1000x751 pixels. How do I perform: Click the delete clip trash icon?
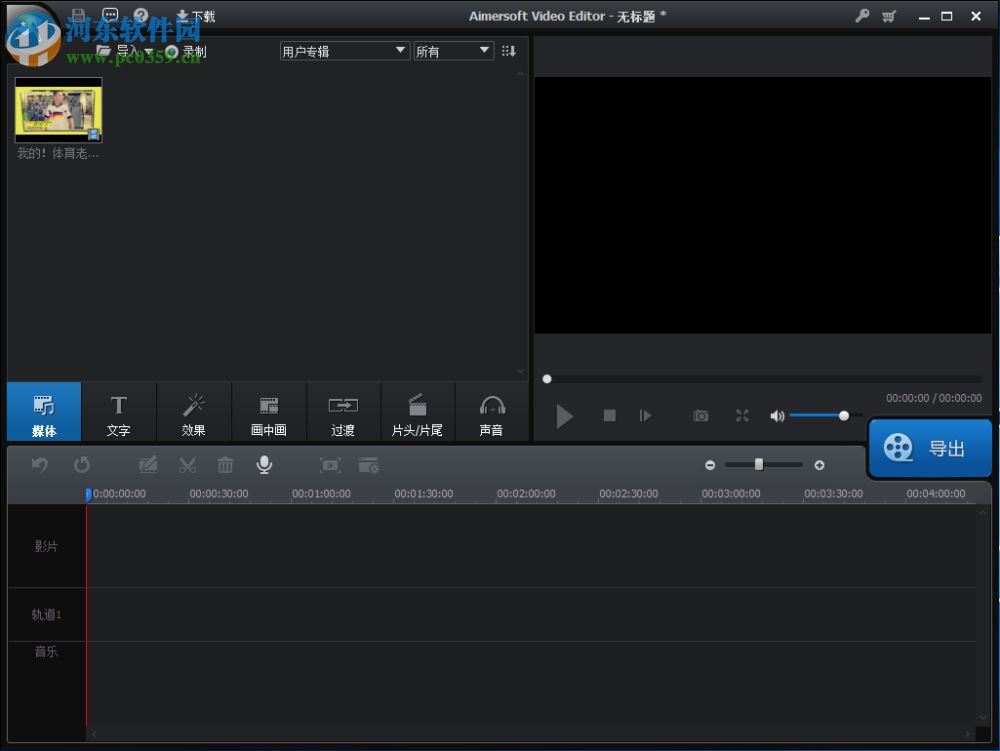pyautogui.click(x=224, y=464)
